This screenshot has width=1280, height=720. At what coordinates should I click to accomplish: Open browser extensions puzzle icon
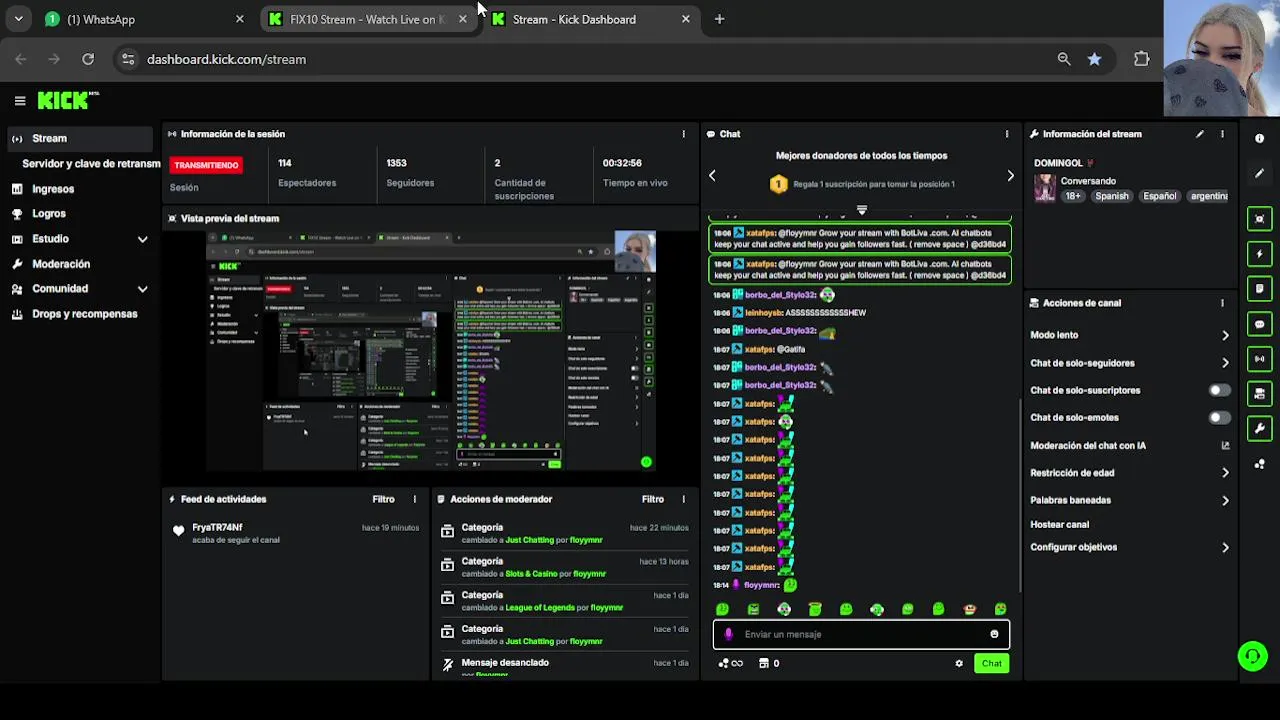1141,59
